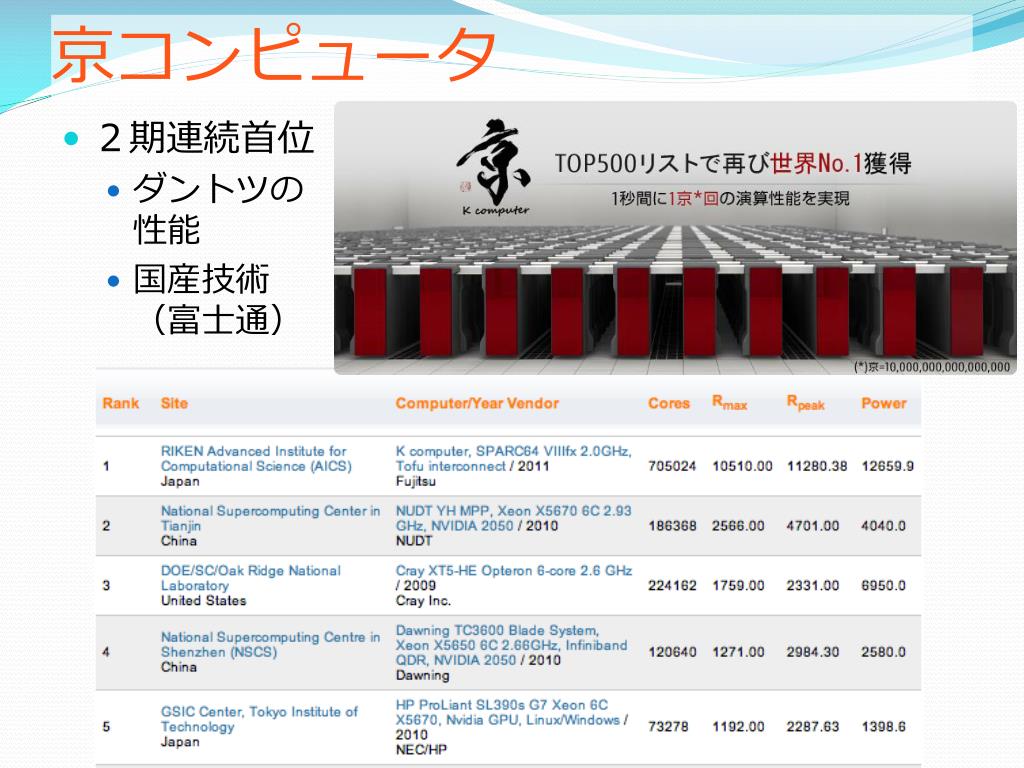Click the cores value 224162
This screenshot has height=768, width=1024.
click(x=672, y=586)
